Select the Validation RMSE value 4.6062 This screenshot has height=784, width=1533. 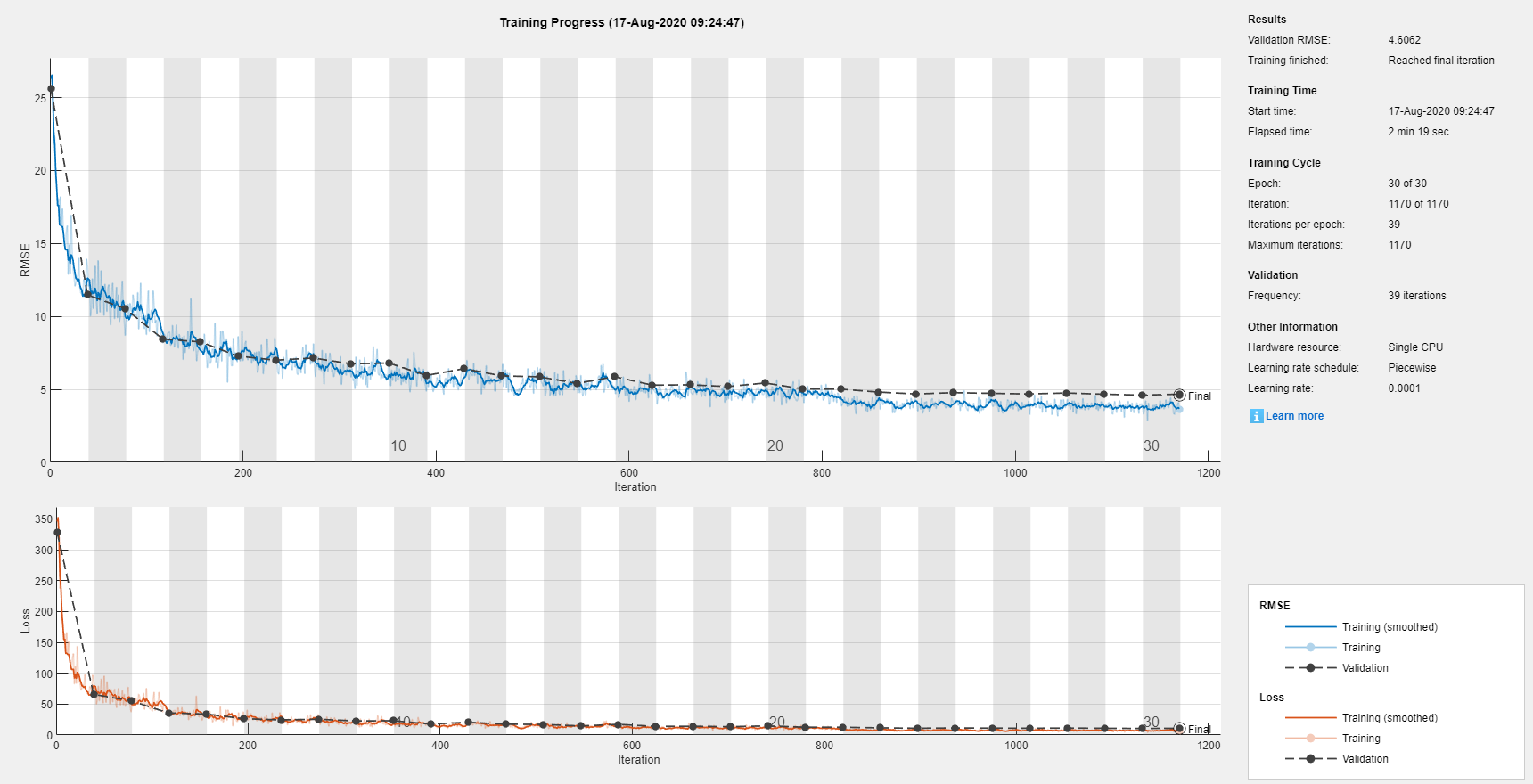point(1404,40)
